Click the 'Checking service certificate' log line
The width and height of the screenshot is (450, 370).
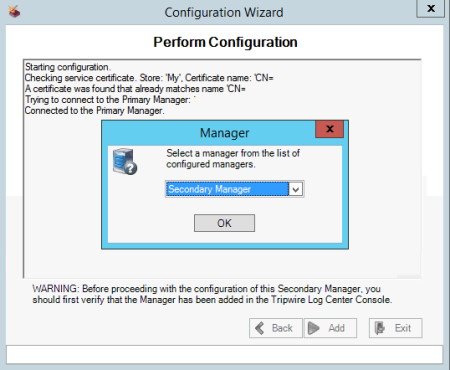click(x=149, y=78)
